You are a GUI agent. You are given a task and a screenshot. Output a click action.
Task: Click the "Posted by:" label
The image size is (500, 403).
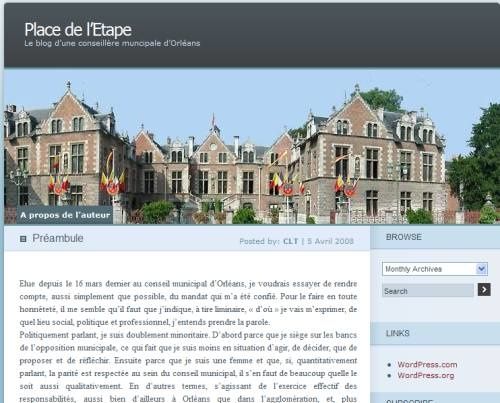tap(259, 241)
